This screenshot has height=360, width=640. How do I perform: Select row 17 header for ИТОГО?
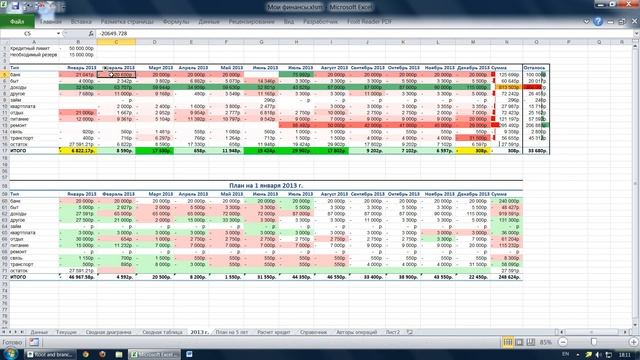pyautogui.click(x=4, y=151)
